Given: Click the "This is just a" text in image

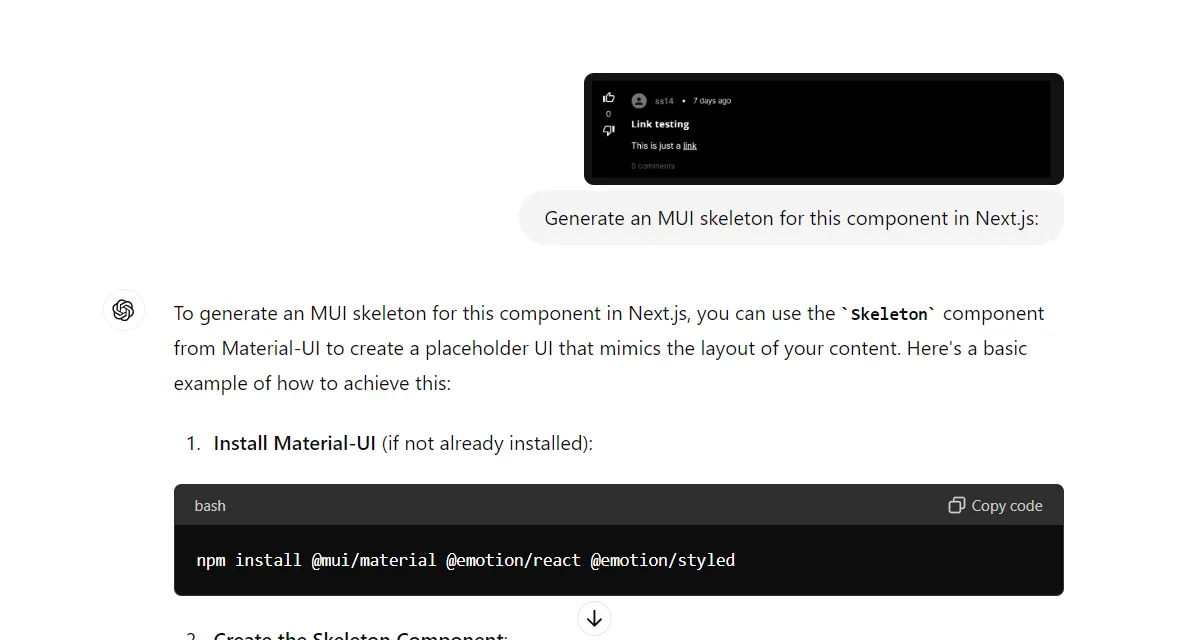Looking at the screenshot, I should click(x=655, y=146).
